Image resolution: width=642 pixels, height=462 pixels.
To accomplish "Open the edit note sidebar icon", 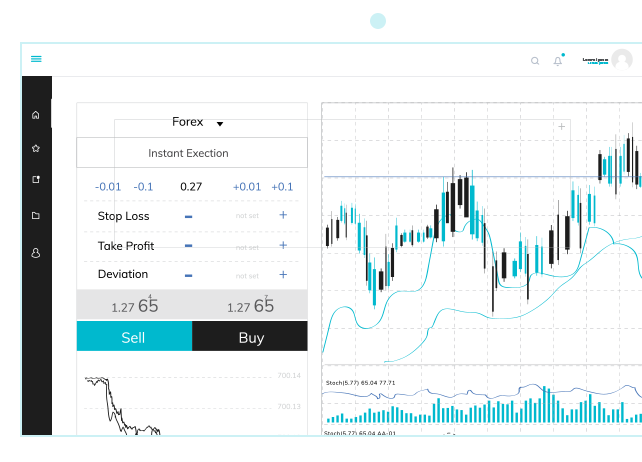I will coord(36,179).
